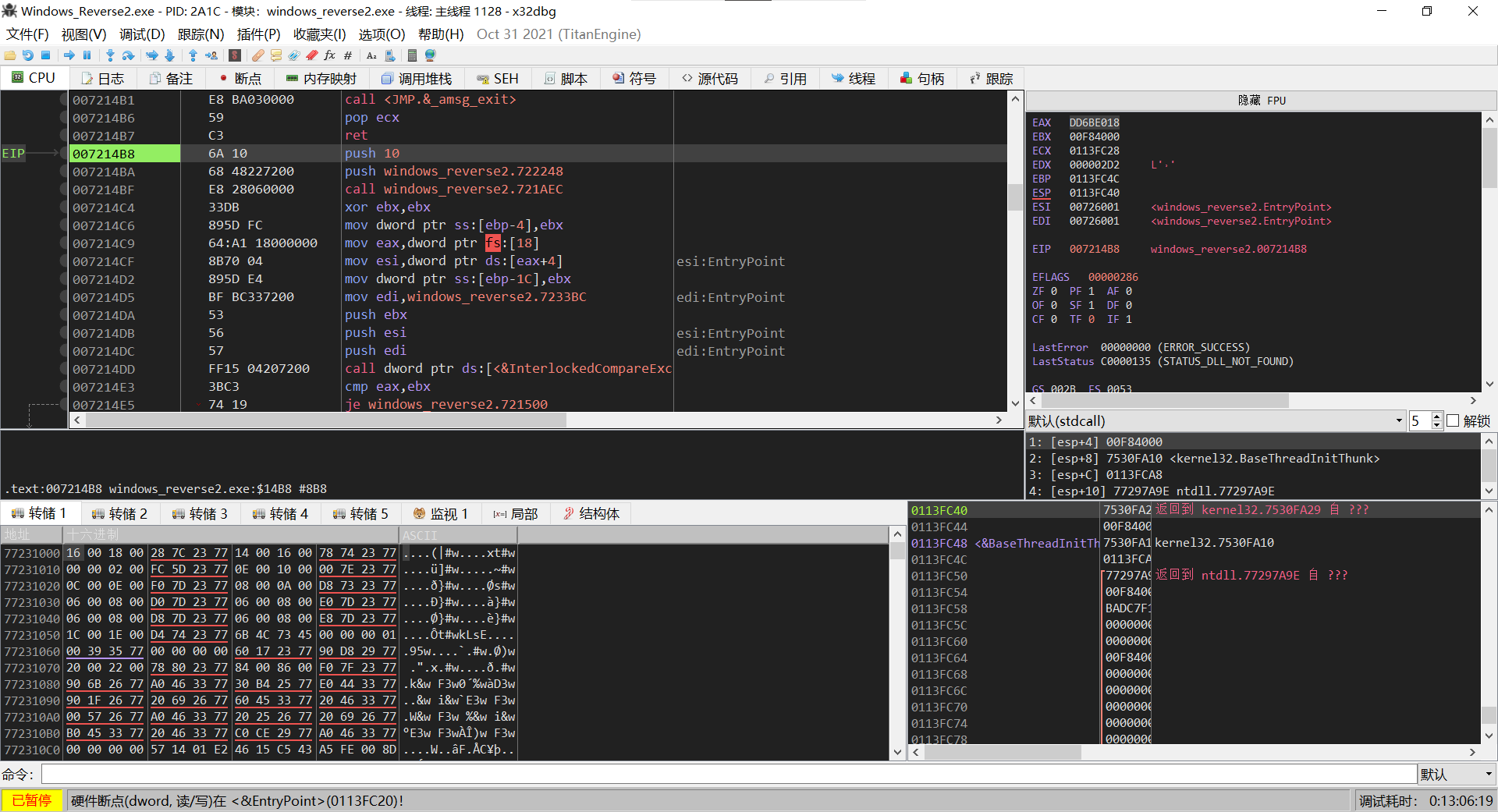The width and height of the screenshot is (1498, 812).
Task: Open the built-in Calculator
Action: 412,55
